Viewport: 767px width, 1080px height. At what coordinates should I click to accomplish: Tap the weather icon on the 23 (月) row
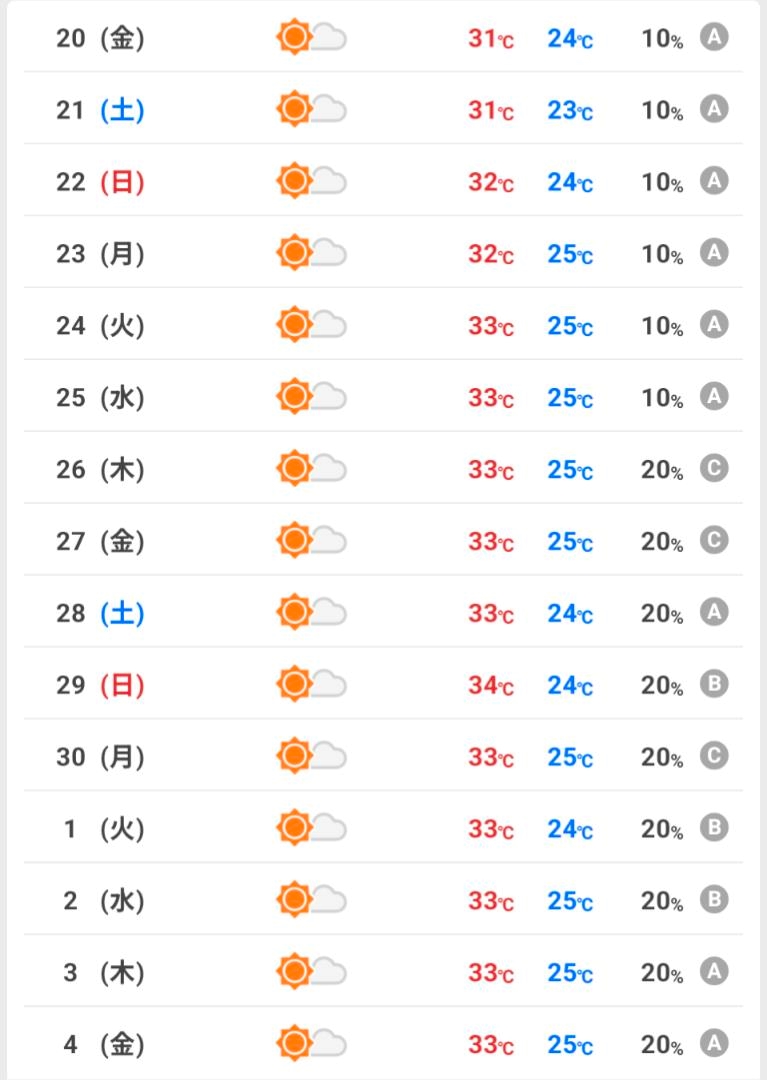[311, 253]
